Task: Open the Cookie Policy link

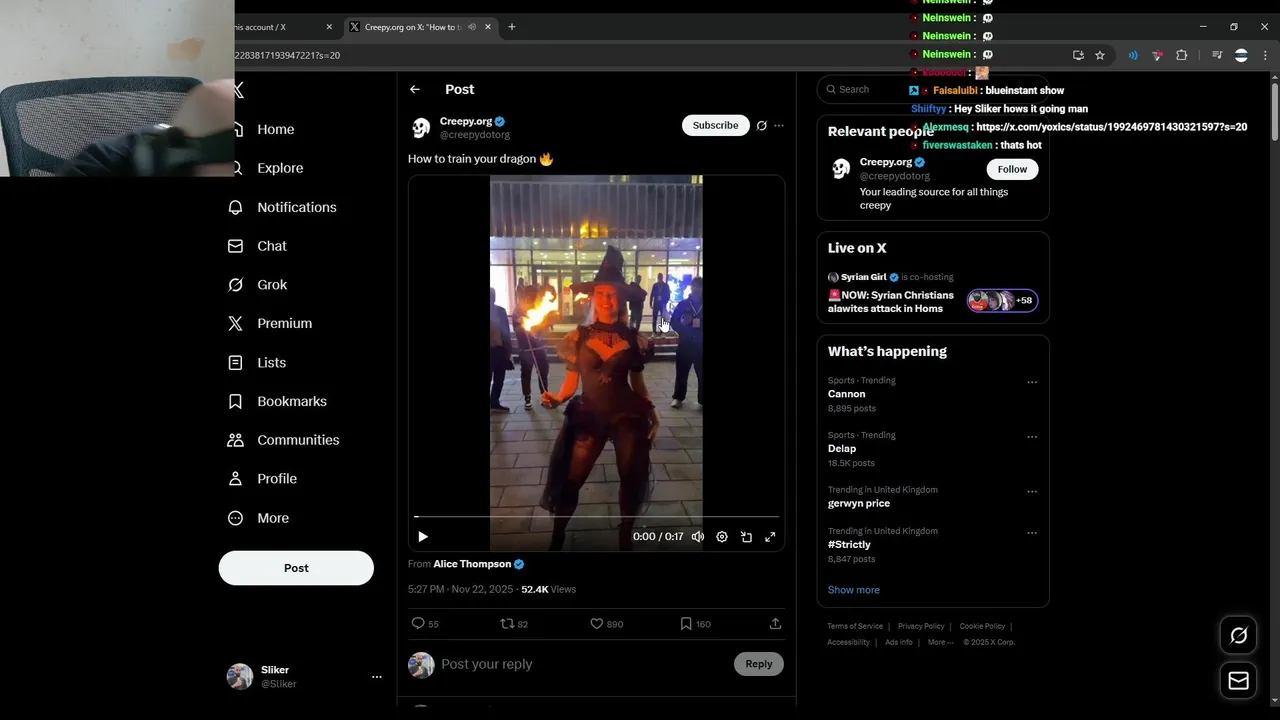Action: [x=982, y=626]
